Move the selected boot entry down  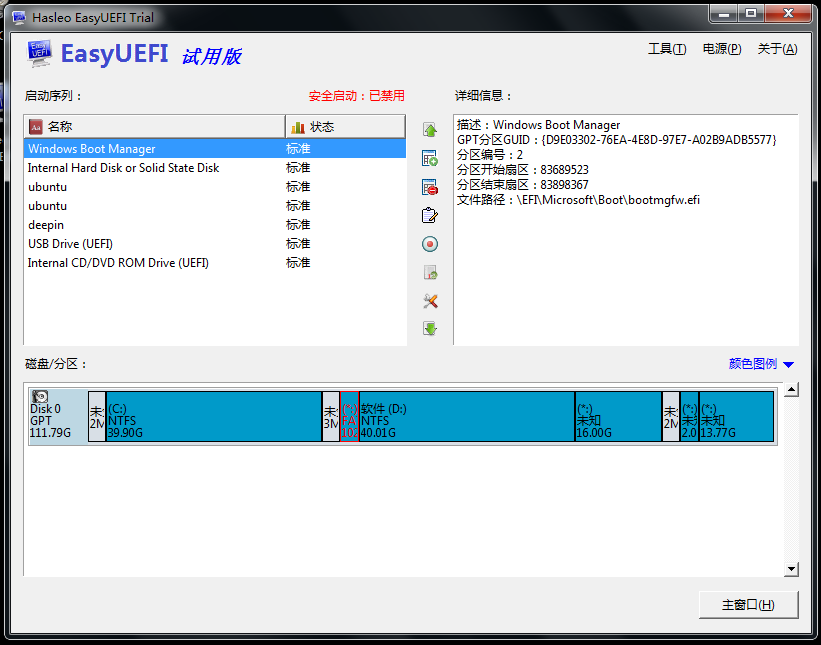(430, 329)
